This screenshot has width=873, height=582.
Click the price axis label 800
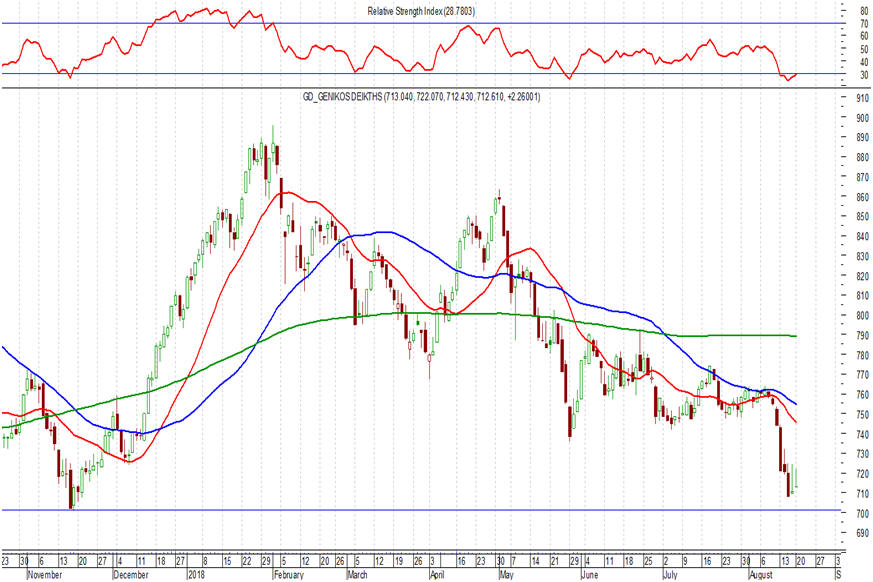[x=862, y=316]
